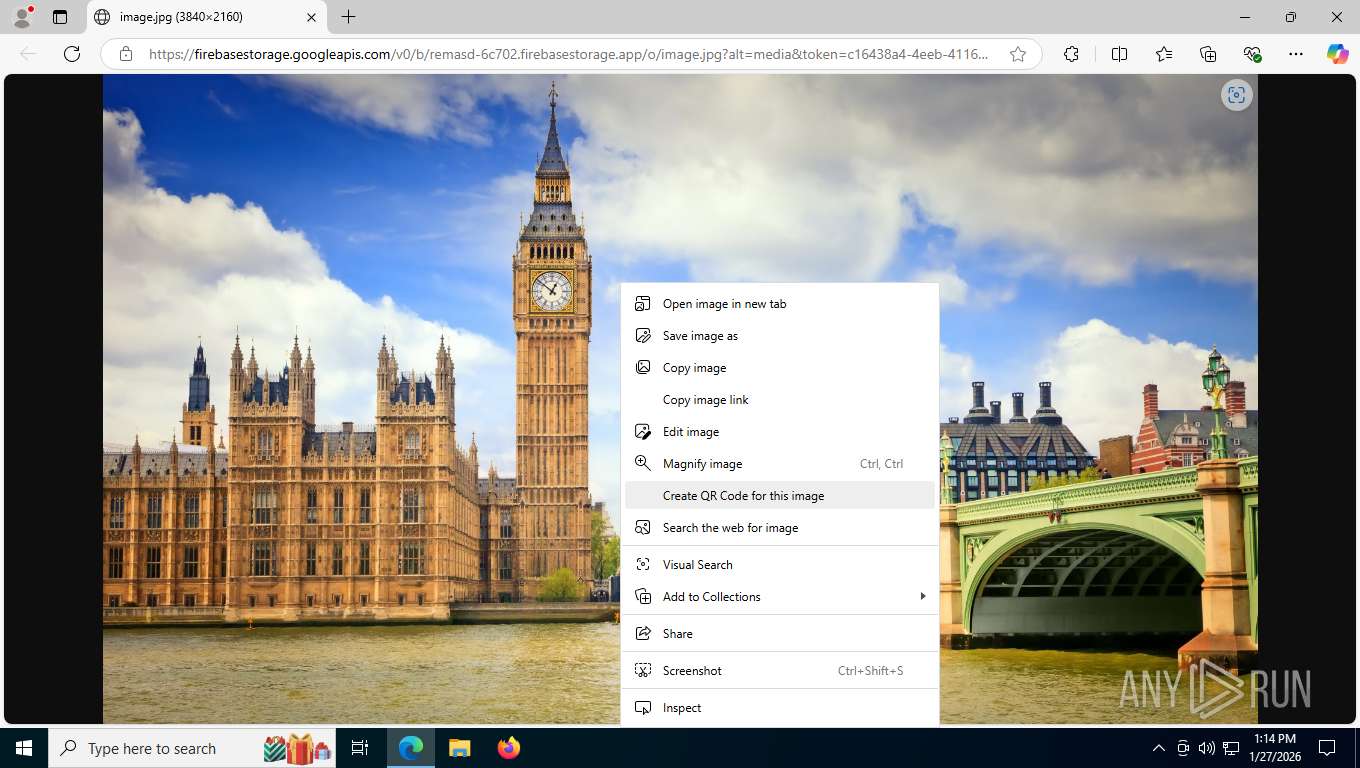The width and height of the screenshot is (1360, 768).
Task: Launch the Copilot sidebar icon
Action: [1337, 54]
